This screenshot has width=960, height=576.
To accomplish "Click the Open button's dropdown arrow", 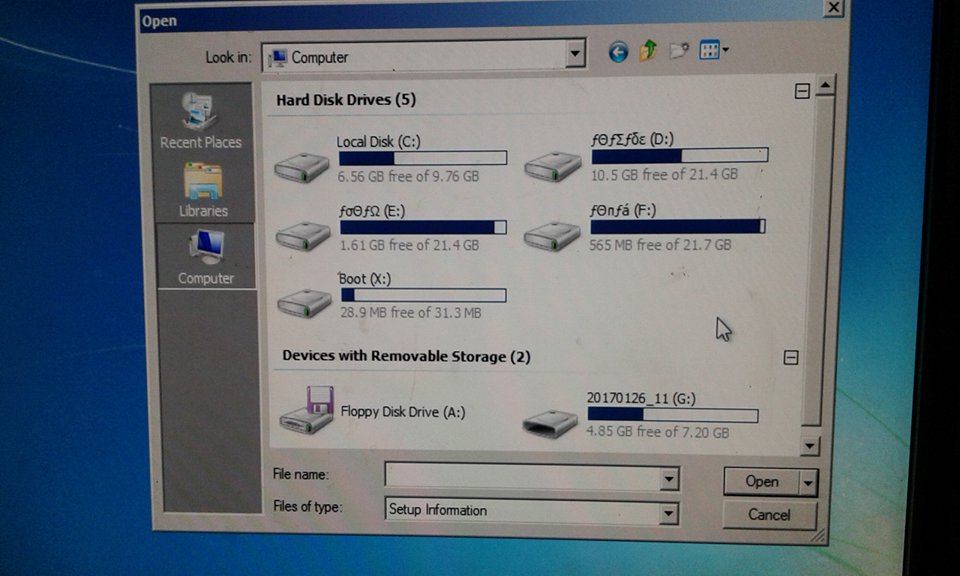I will coord(808,483).
